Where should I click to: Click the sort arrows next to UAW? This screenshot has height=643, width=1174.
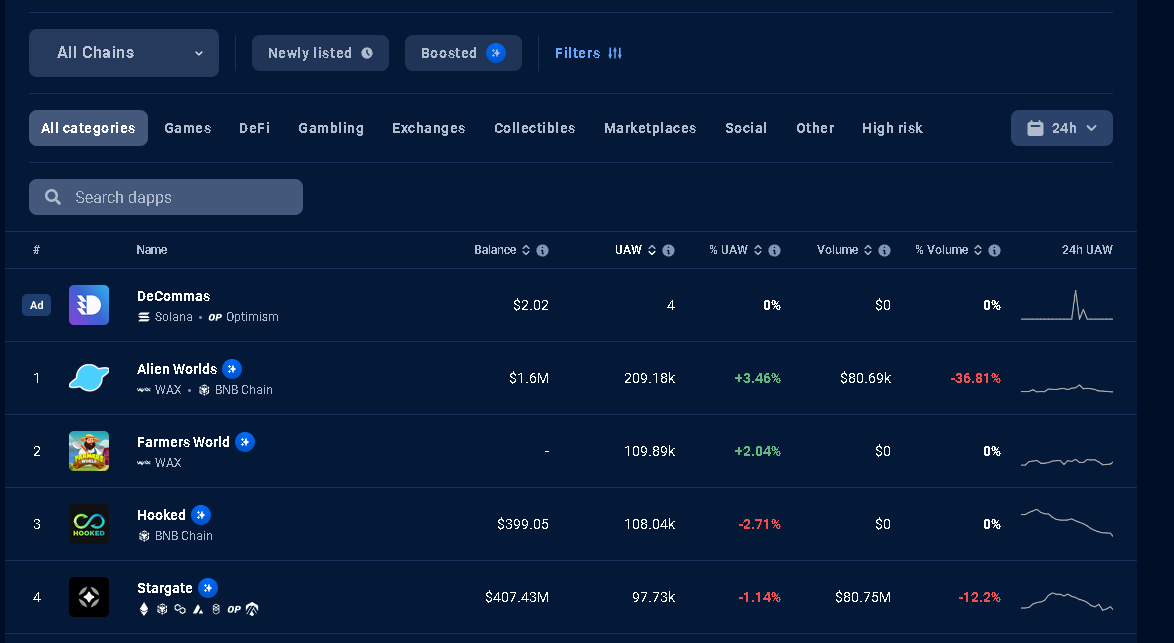[x=651, y=250]
